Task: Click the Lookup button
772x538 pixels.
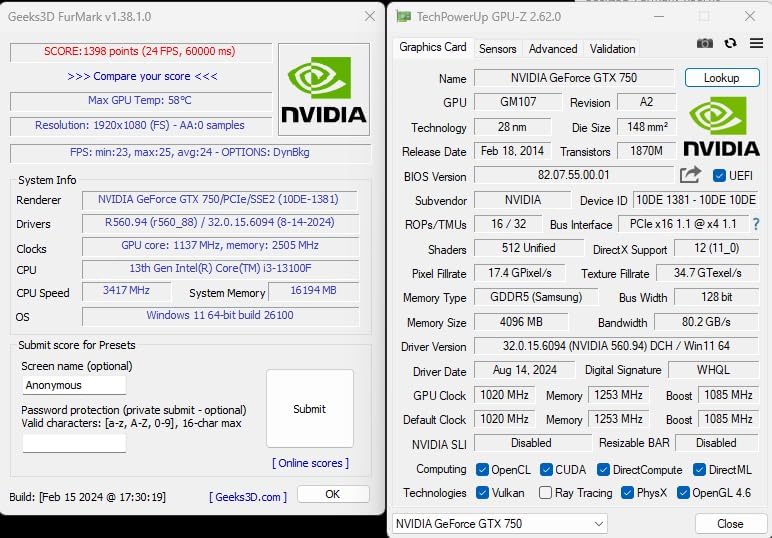Action: [722, 78]
